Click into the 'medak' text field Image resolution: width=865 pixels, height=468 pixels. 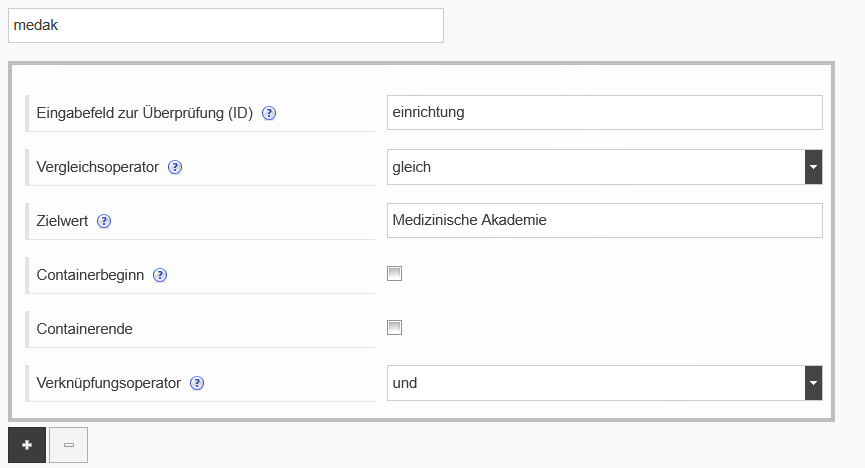tap(225, 26)
